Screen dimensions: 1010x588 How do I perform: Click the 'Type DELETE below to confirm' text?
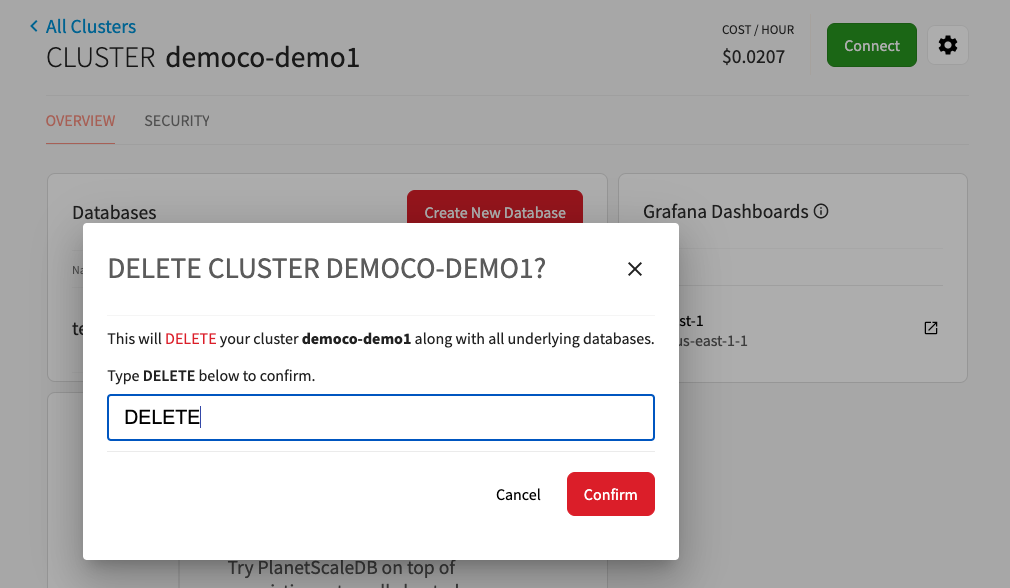coord(211,375)
